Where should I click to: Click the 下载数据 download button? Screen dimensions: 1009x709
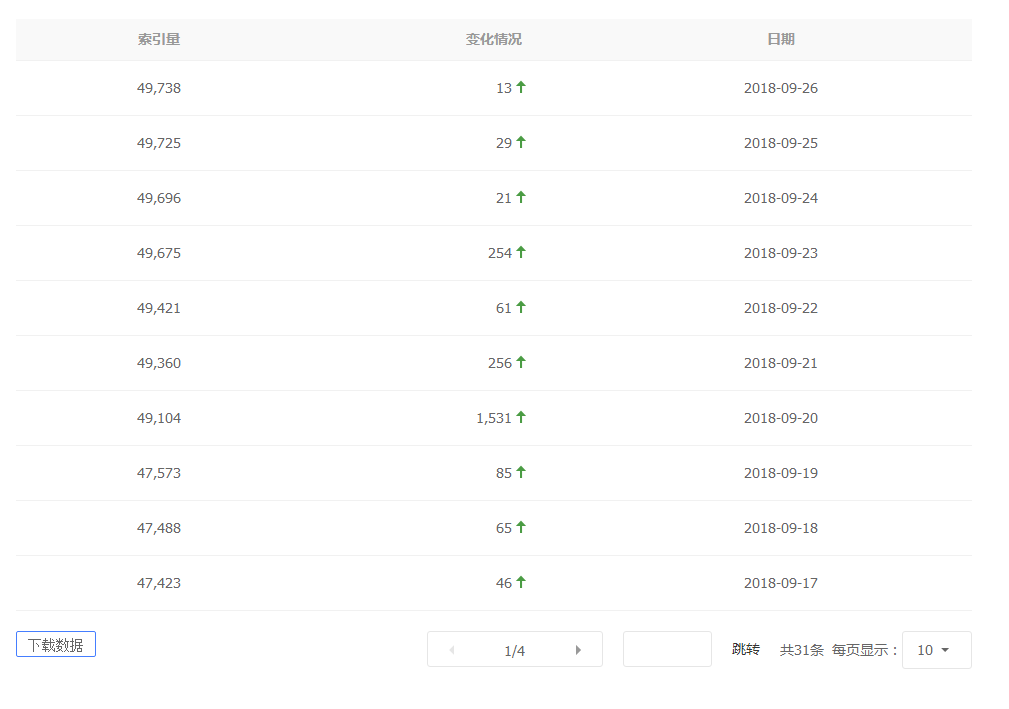click(56, 645)
